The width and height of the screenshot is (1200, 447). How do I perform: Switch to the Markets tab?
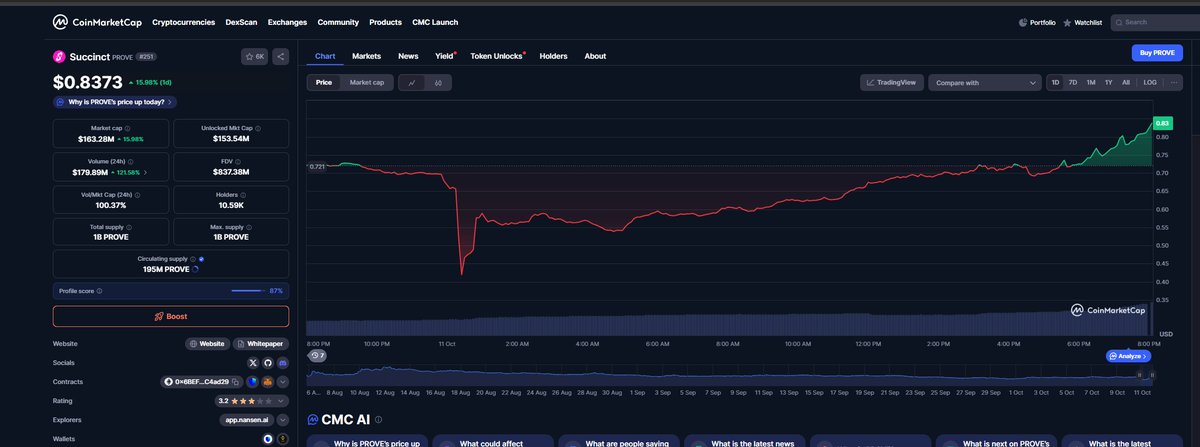pos(366,56)
